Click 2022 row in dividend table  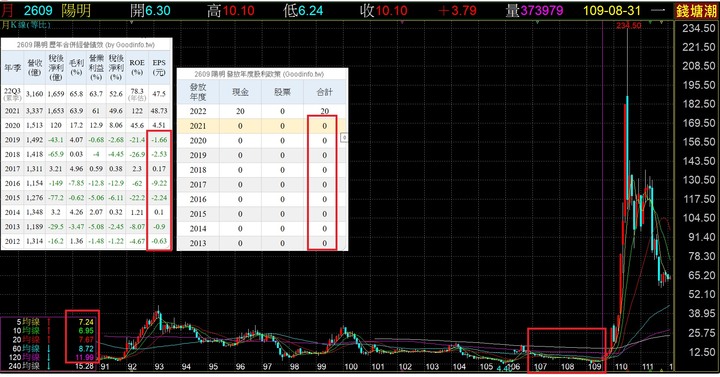[262, 111]
